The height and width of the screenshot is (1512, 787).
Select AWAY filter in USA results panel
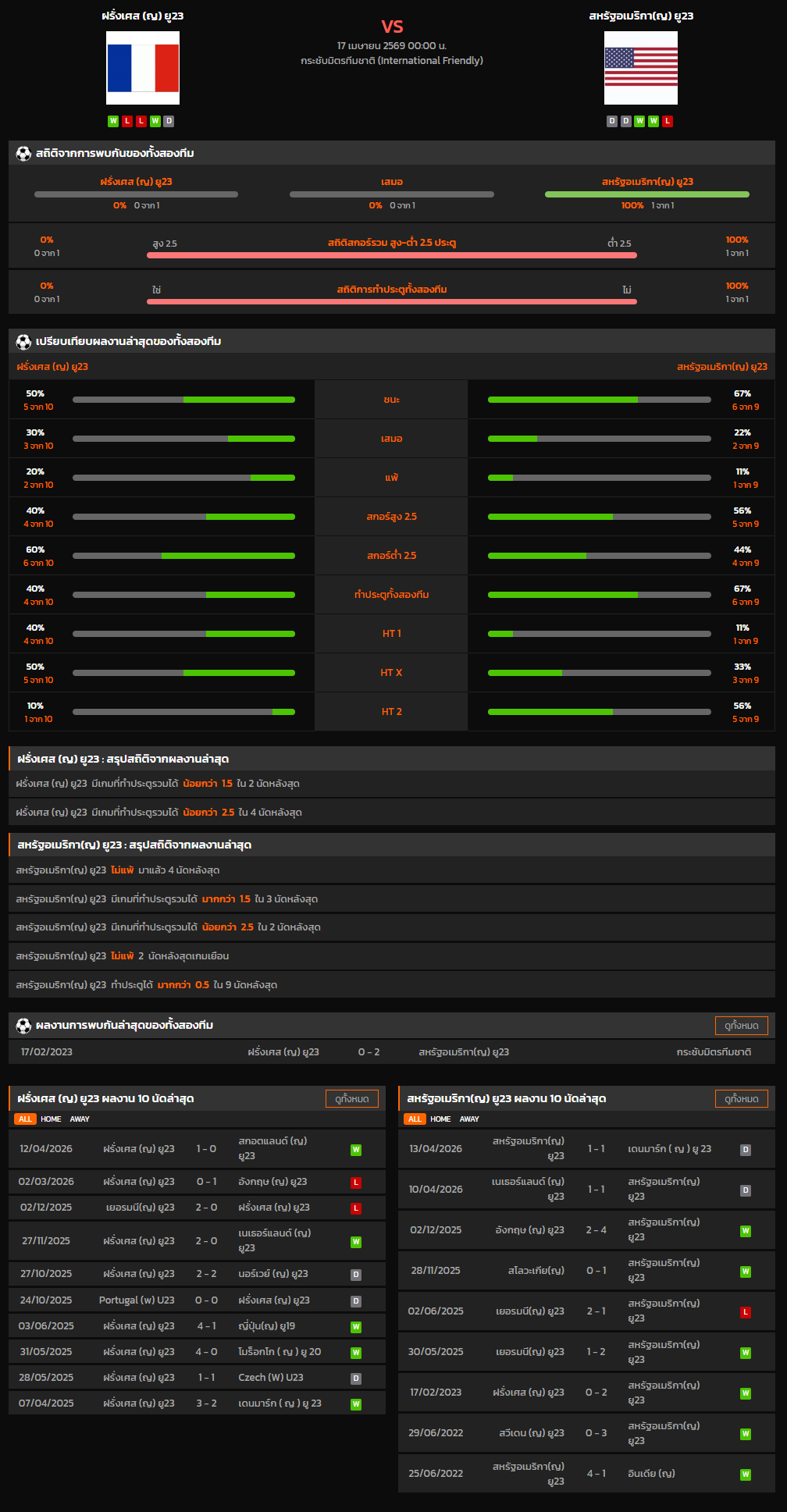coord(469,1119)
